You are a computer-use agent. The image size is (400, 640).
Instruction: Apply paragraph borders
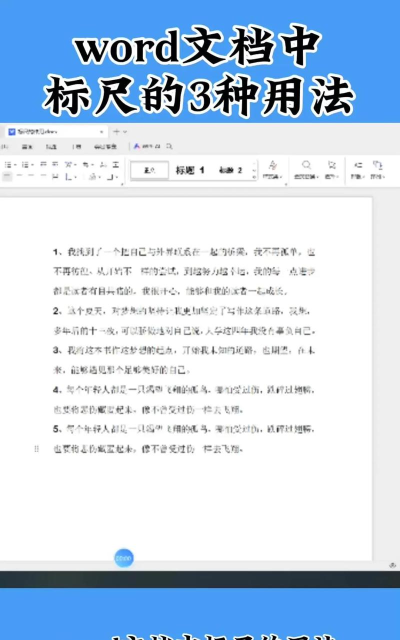pyautogui.click(x=112, y=176)
